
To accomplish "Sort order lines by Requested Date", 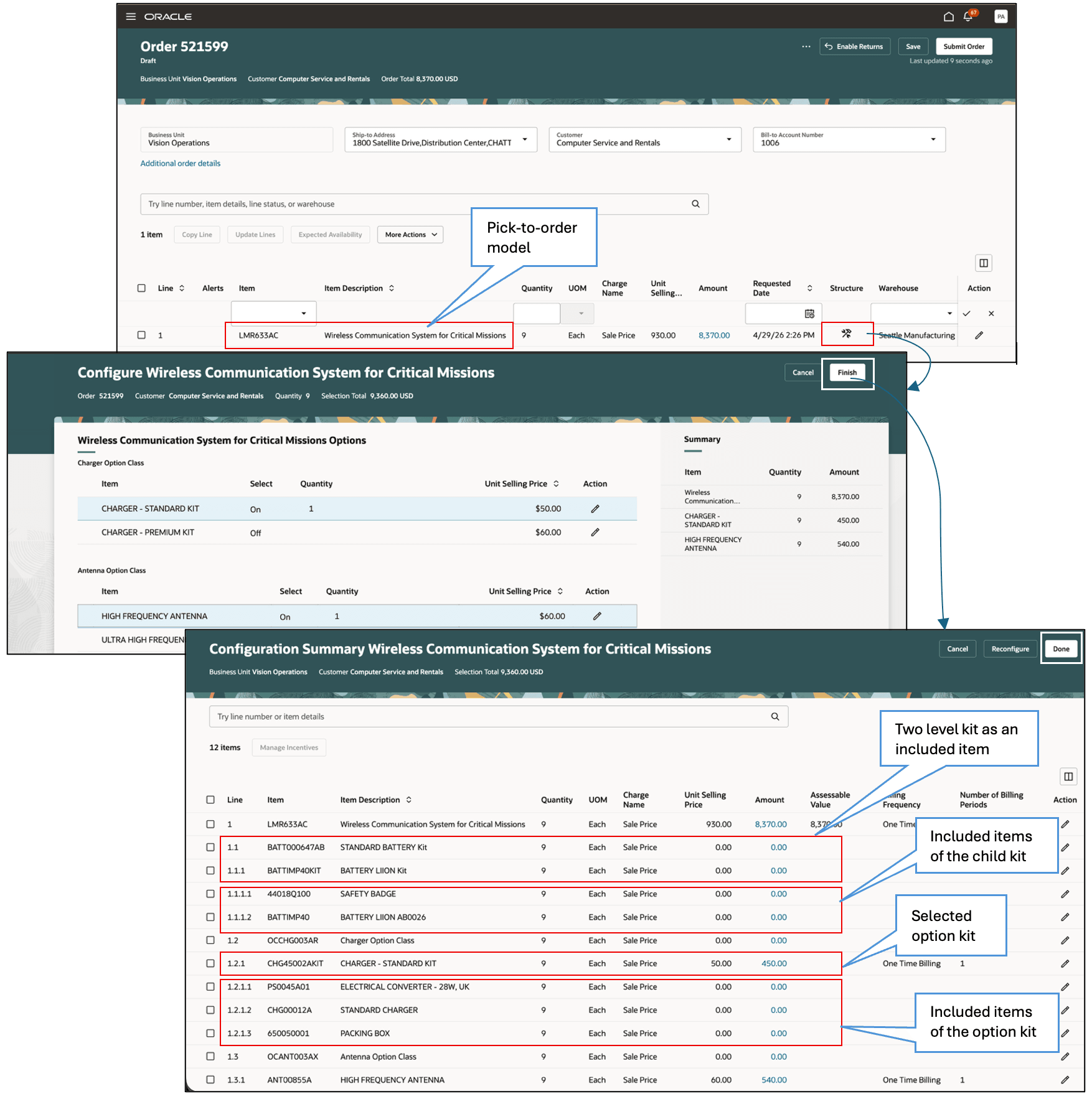I will point(809,288).
